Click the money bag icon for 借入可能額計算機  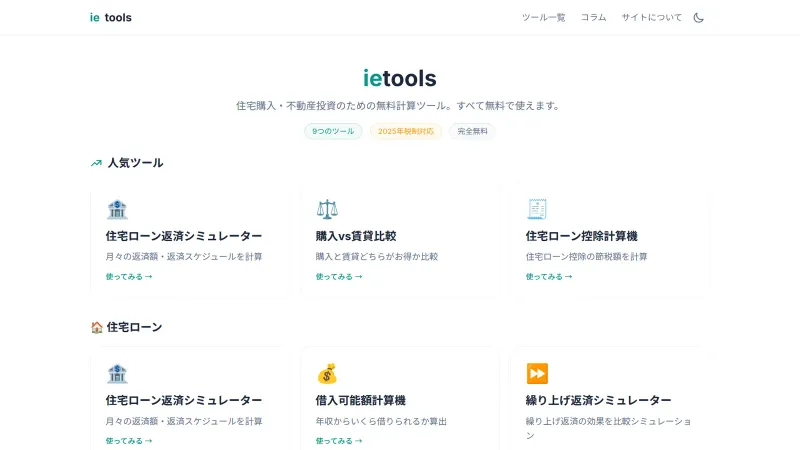click(x=327, y=373)
